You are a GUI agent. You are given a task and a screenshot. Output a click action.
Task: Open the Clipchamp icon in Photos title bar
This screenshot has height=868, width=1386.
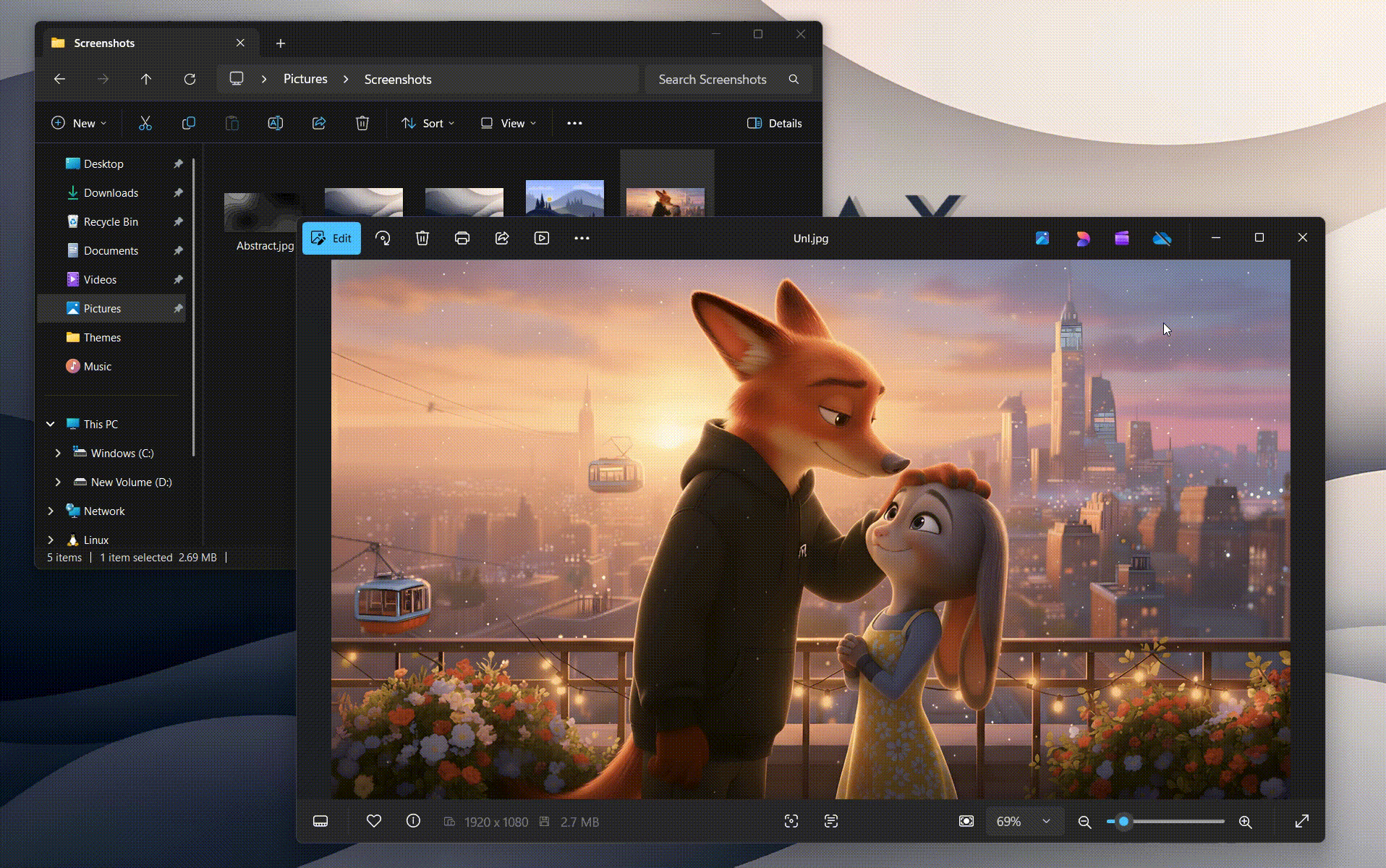coord(1122,238)
